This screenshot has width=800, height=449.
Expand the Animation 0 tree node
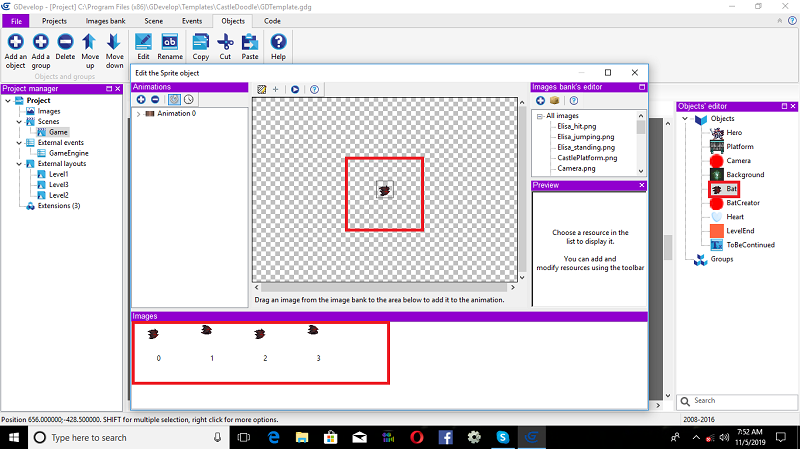(x=138, y=114)
